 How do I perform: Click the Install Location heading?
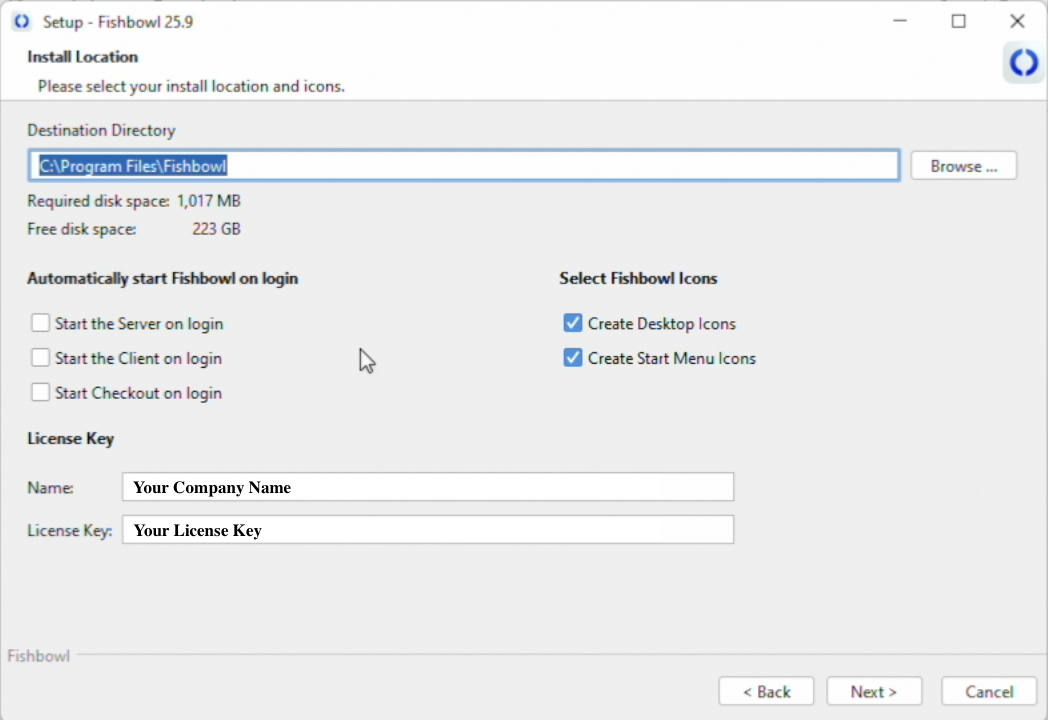coord(82,57)
